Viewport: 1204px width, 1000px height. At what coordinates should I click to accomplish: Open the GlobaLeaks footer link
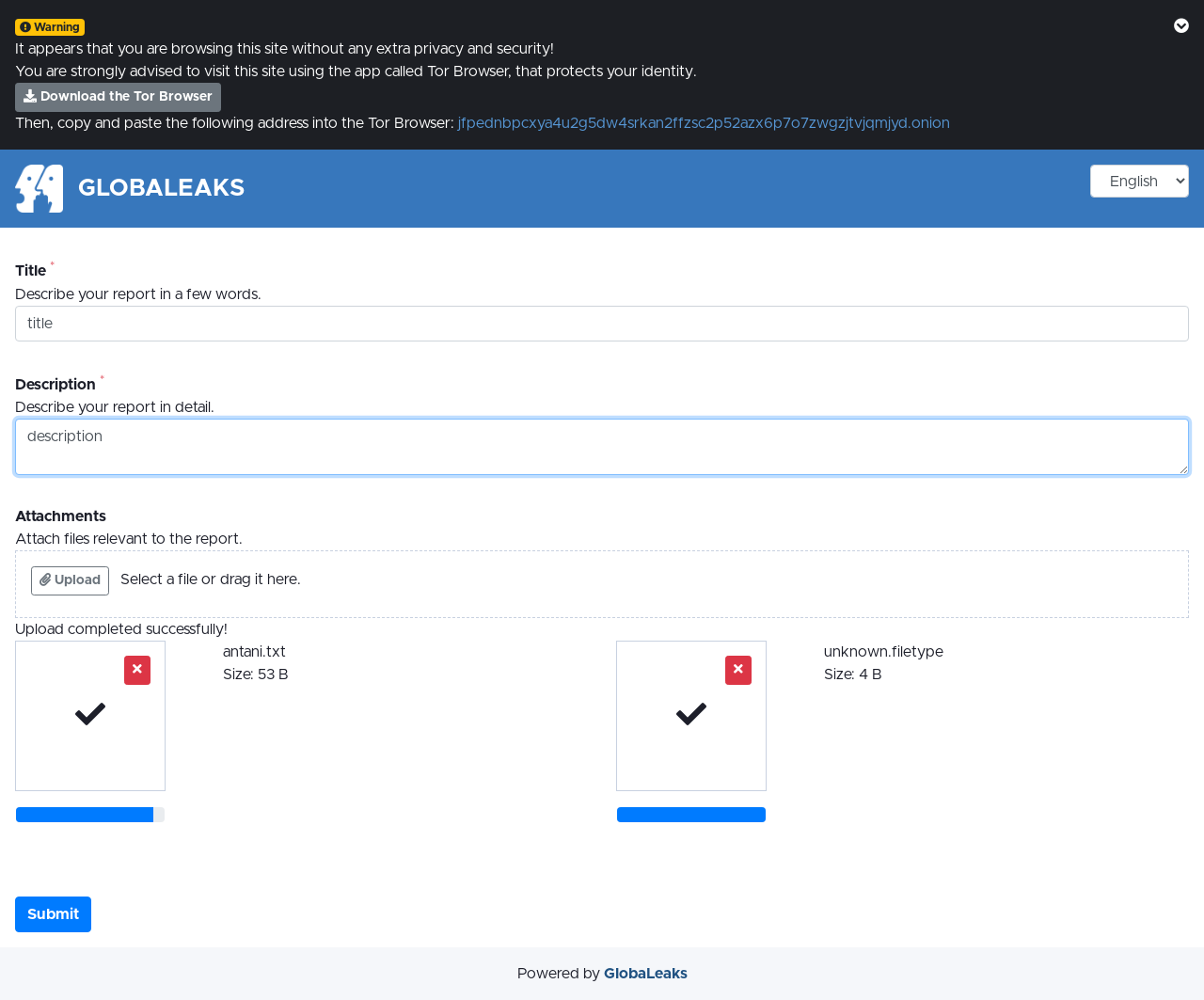pos(645,974)
